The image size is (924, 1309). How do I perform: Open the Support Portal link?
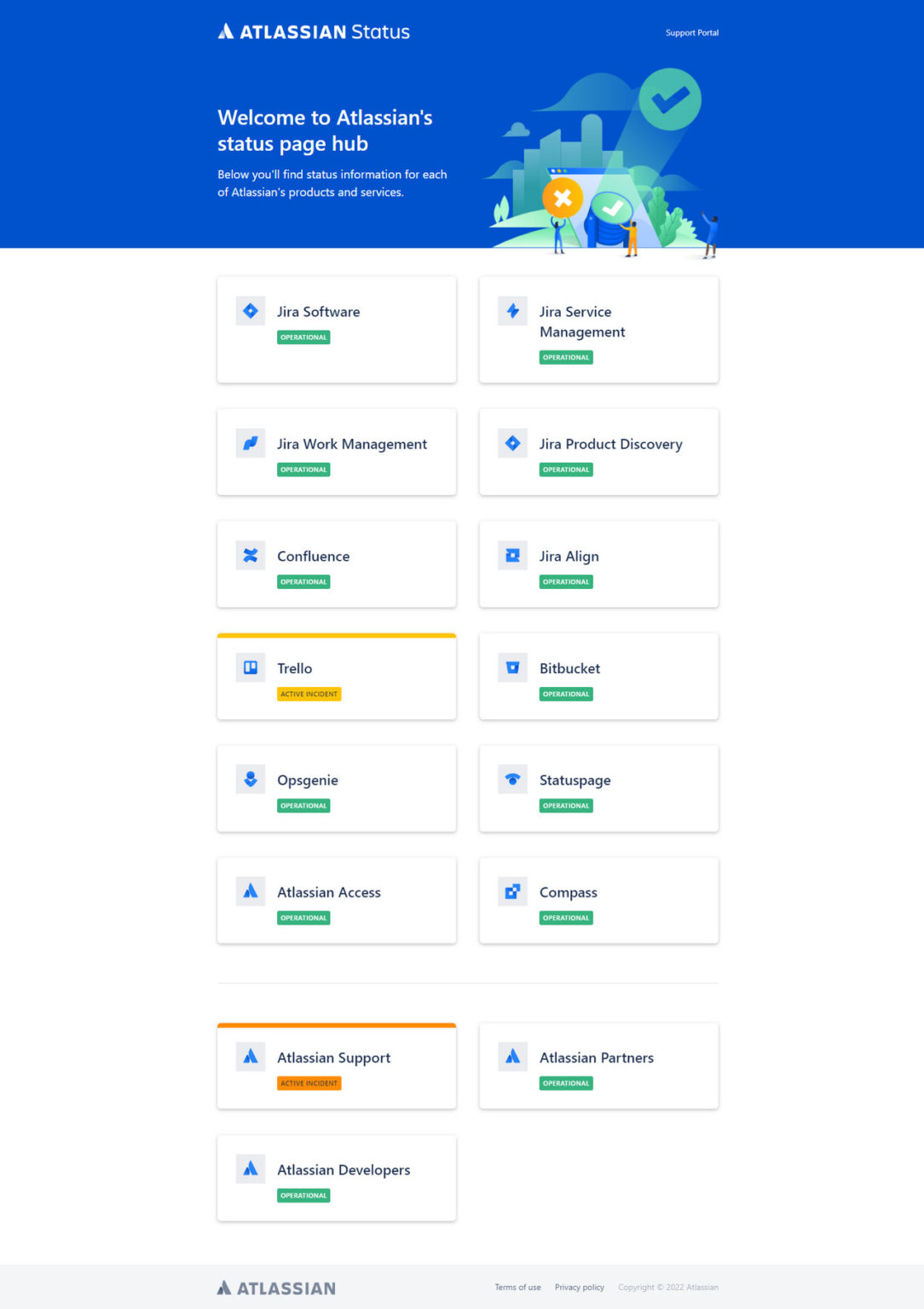(x=692, y=33)
